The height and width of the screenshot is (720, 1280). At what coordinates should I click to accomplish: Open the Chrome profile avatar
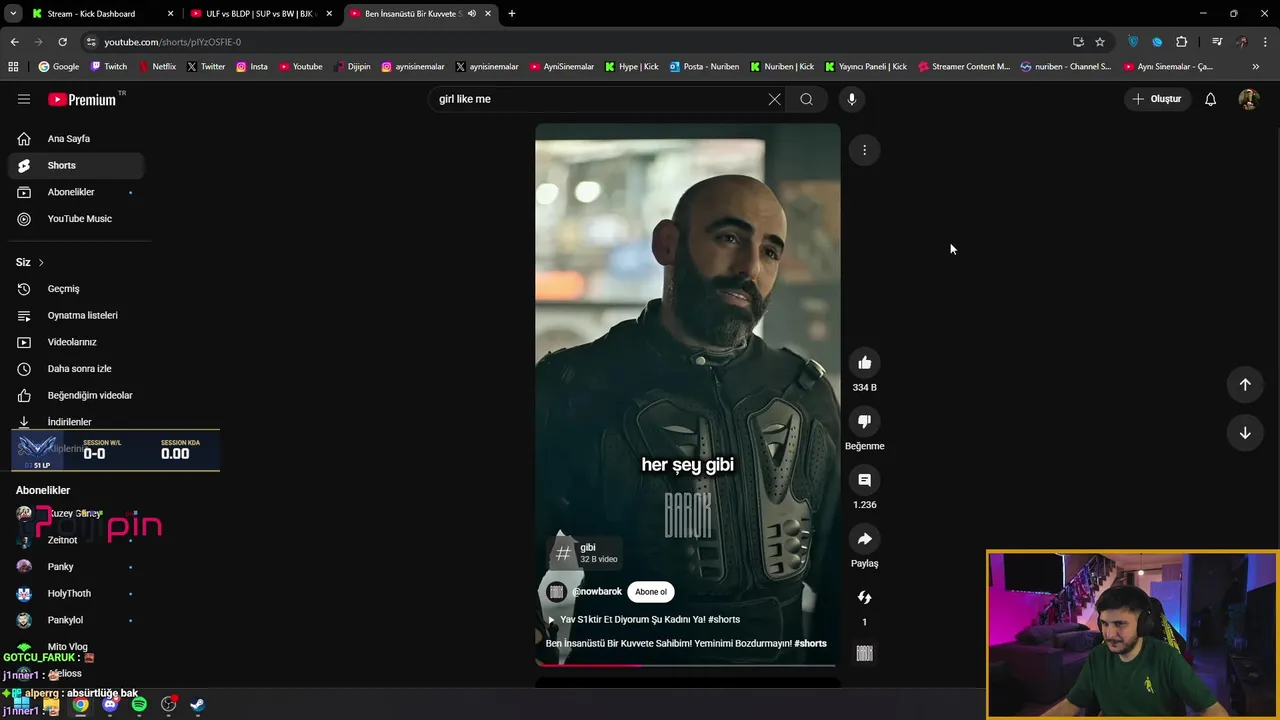(1242, 42)
